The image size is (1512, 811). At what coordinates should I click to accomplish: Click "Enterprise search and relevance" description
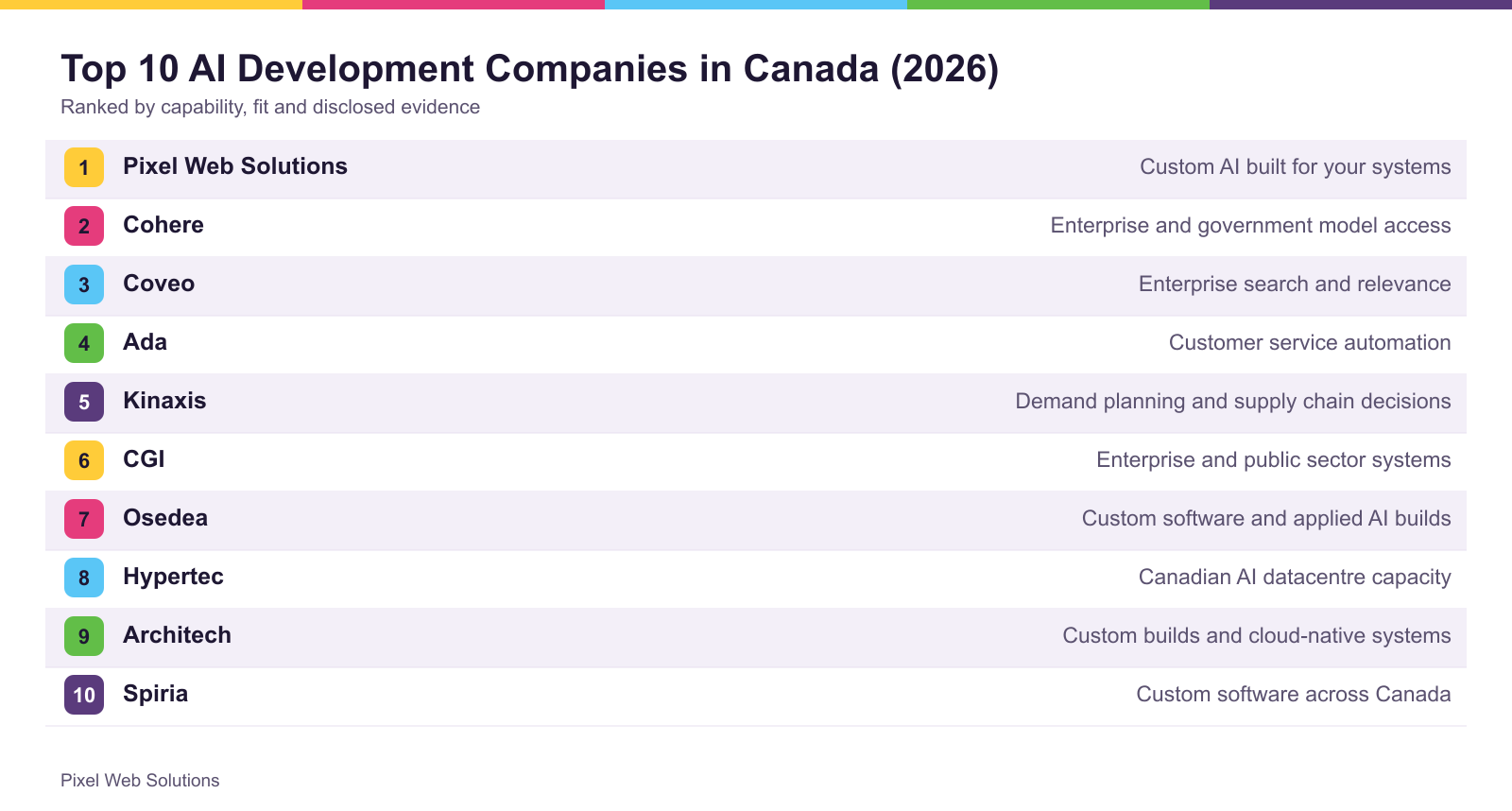click(x=1295, y=285)
